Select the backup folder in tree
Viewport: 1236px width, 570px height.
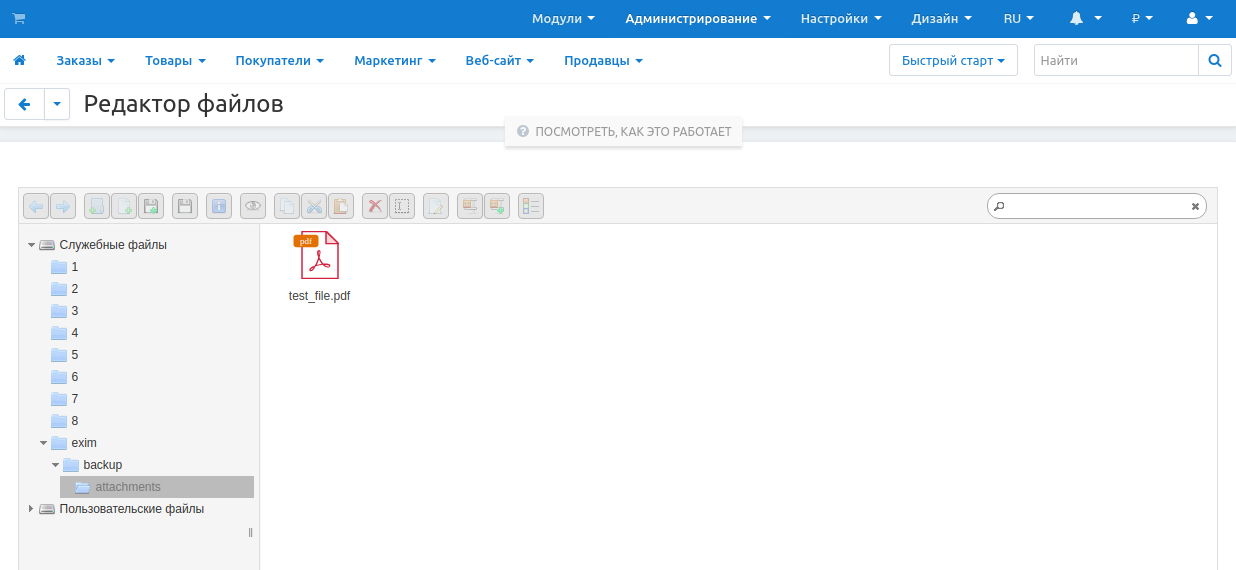point(92,465)
